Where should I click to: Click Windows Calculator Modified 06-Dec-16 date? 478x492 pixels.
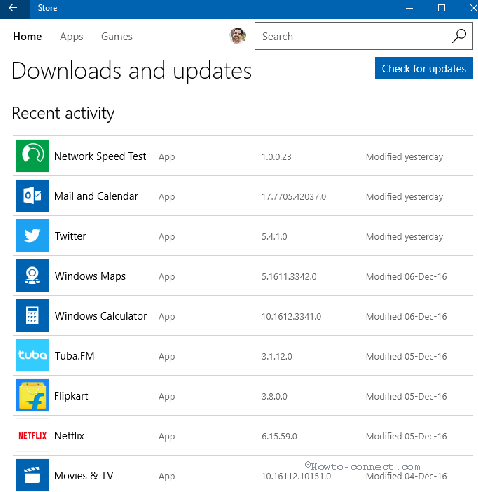pos(407,317)
